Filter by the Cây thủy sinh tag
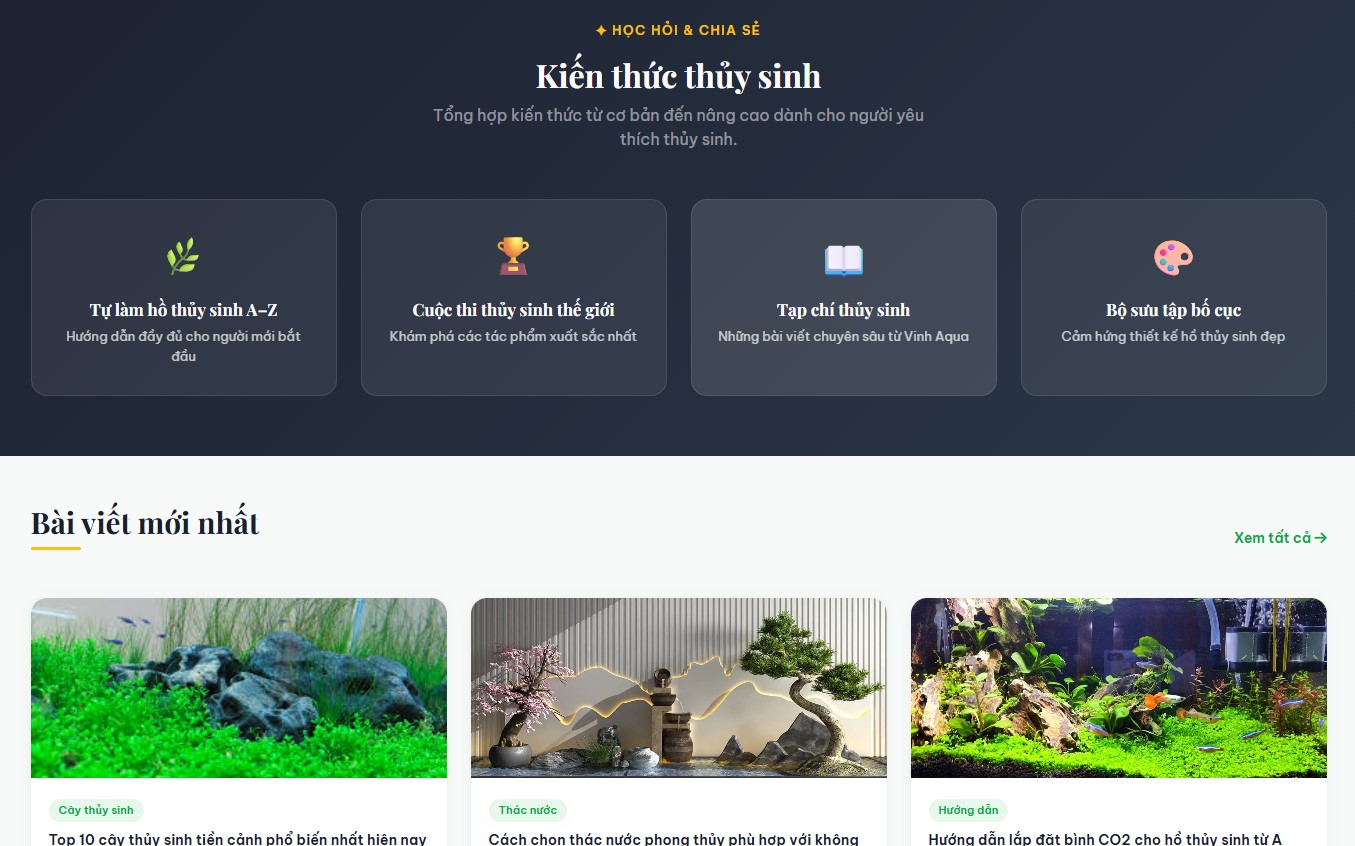The width and height of the screenshot is (1355, 846). pyautogui.click(x=96, y=810)
